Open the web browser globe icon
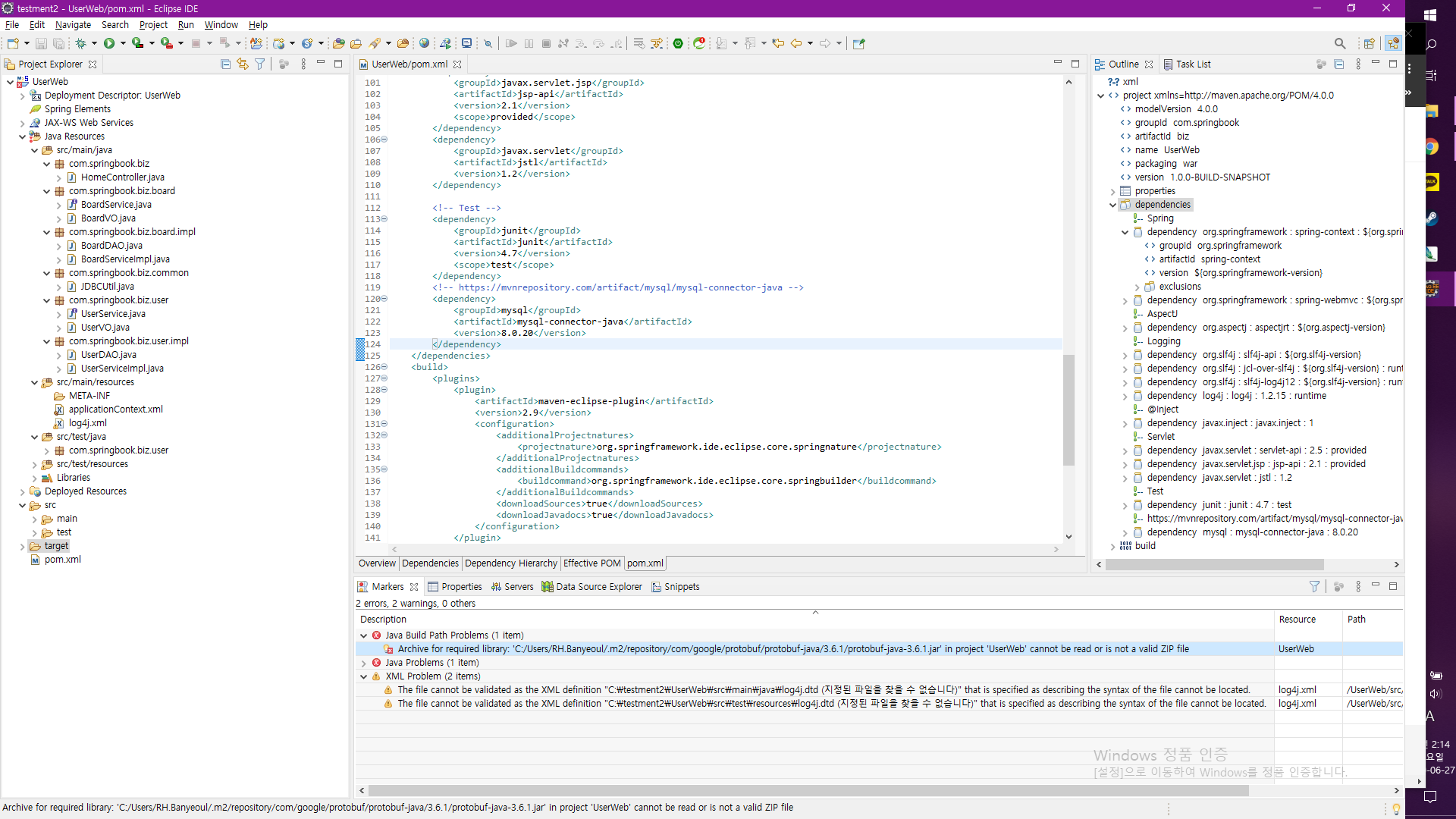 point(425,43)
